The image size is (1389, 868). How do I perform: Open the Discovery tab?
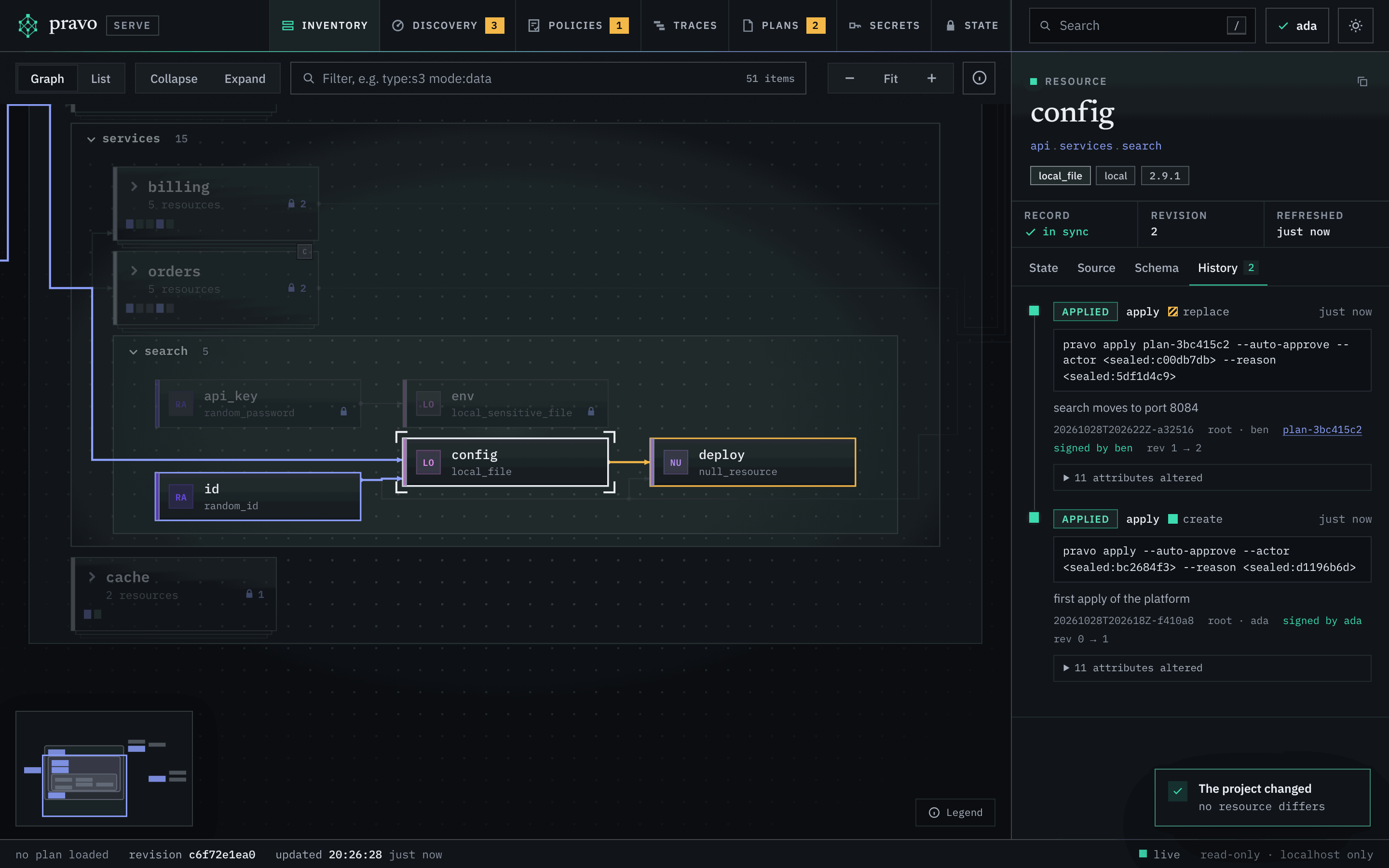click(448, 25)
